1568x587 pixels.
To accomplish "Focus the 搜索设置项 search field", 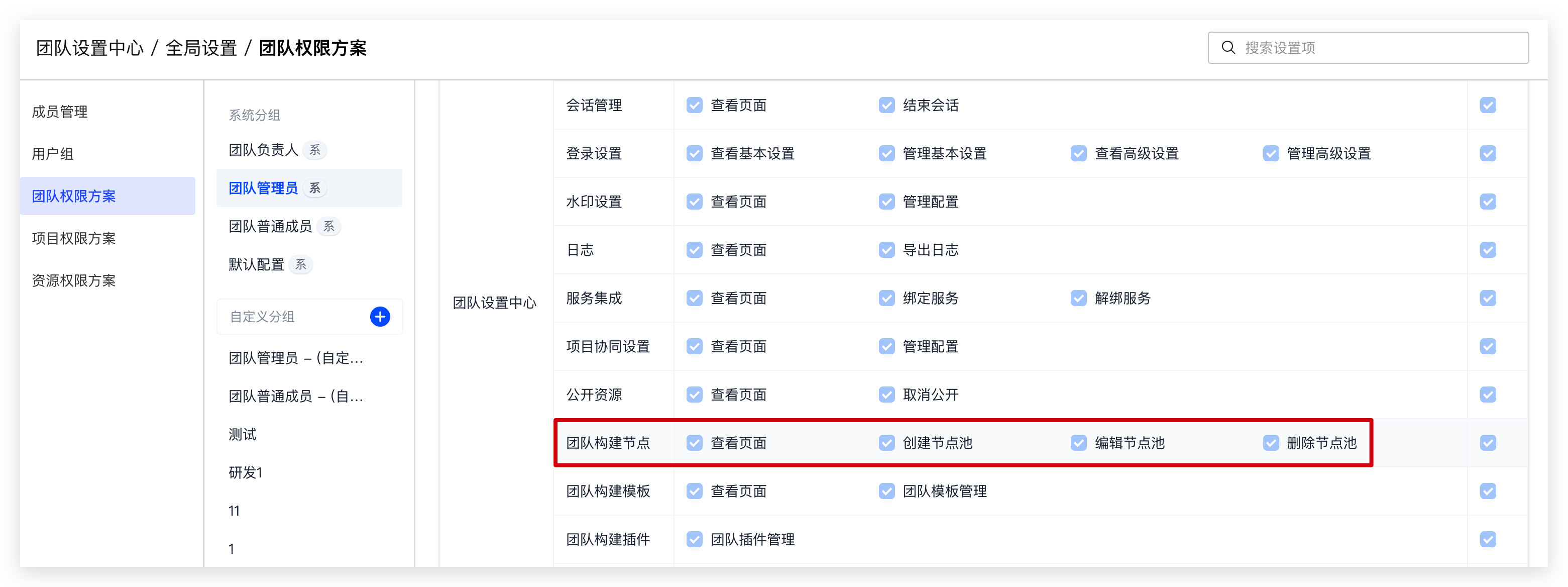I will (1368, 48).
